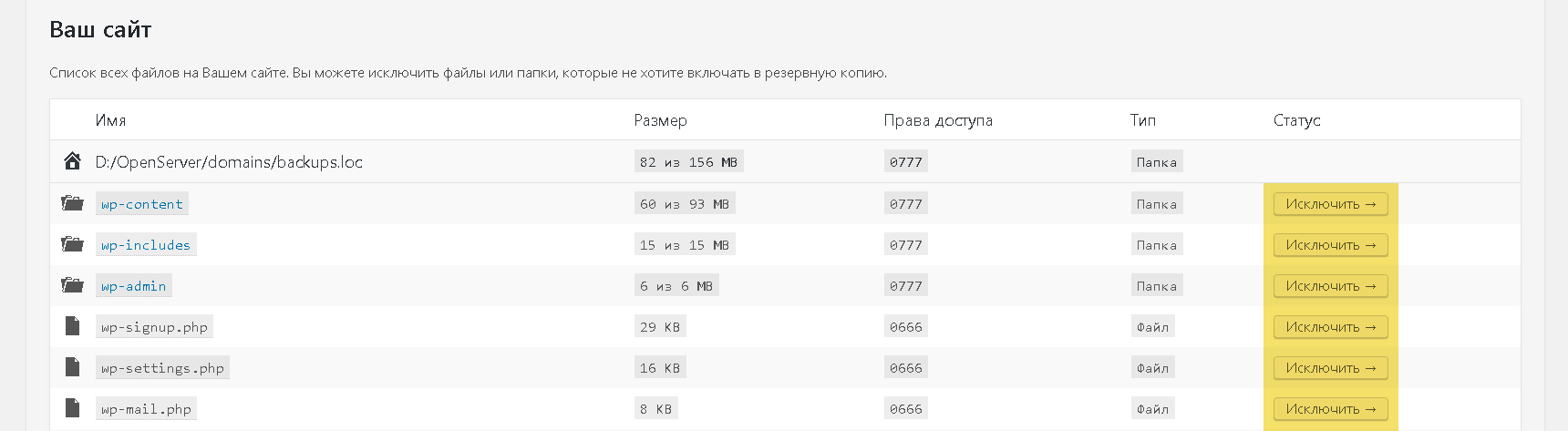The image size is (1568, 431).
Task: Exclude wp-content from the backup
Action: [x=1330, y=204]
